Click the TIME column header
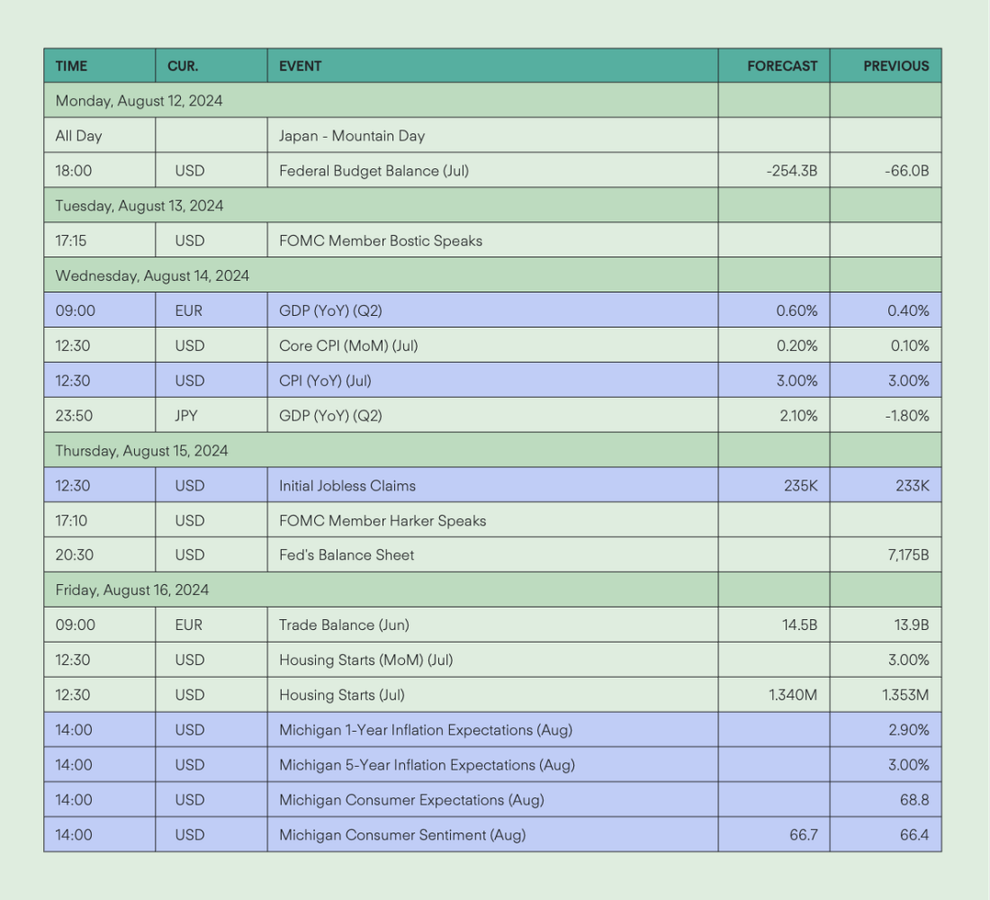 coord(71,66)
